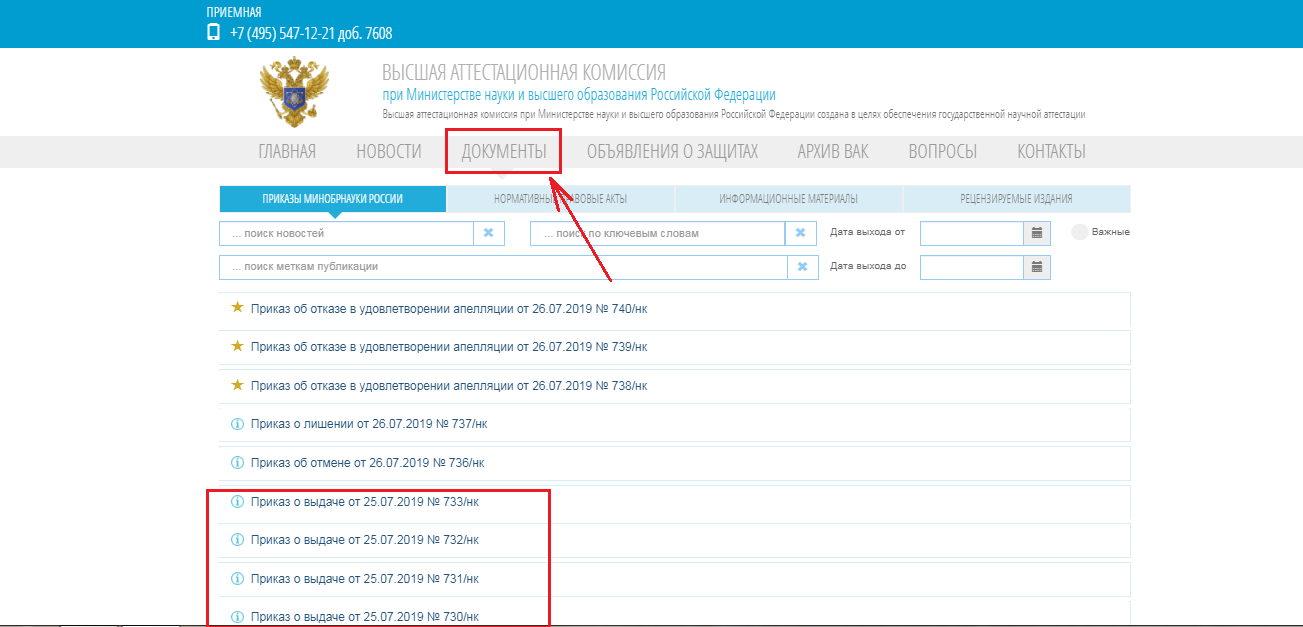Click the coat of arms eagle logo

(x=294, y=92)
